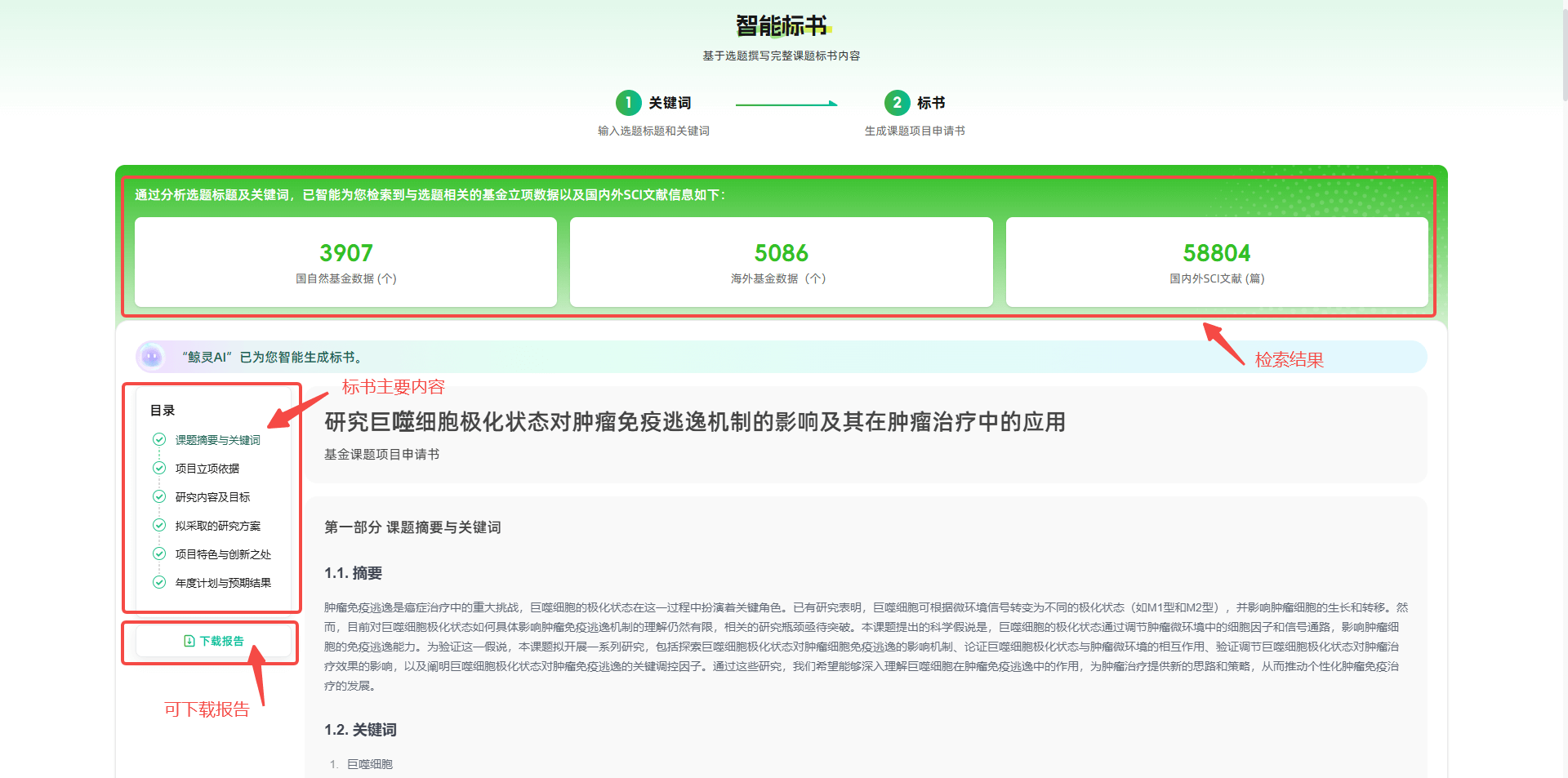
Task: Download the report via 下载报告 button
Action: coord(213,641)
